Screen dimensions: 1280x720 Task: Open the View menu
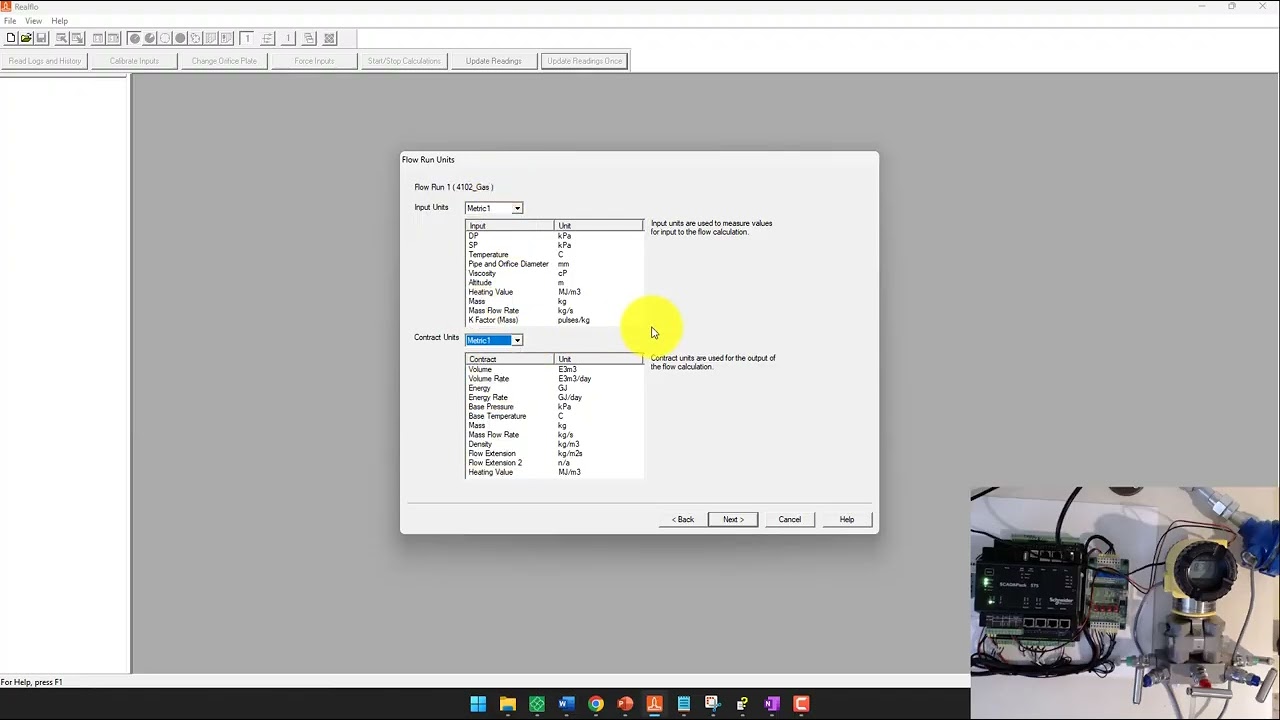[34, 21]
